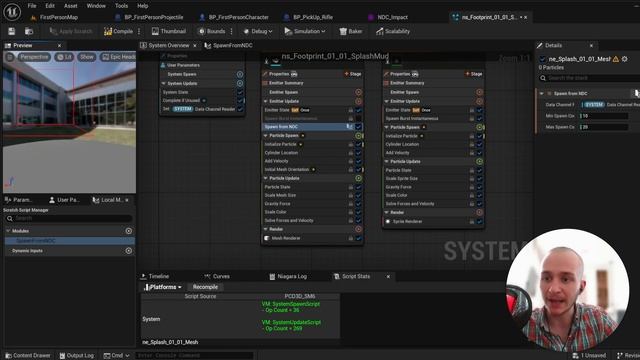Collapse the Modules tree section

8,231
